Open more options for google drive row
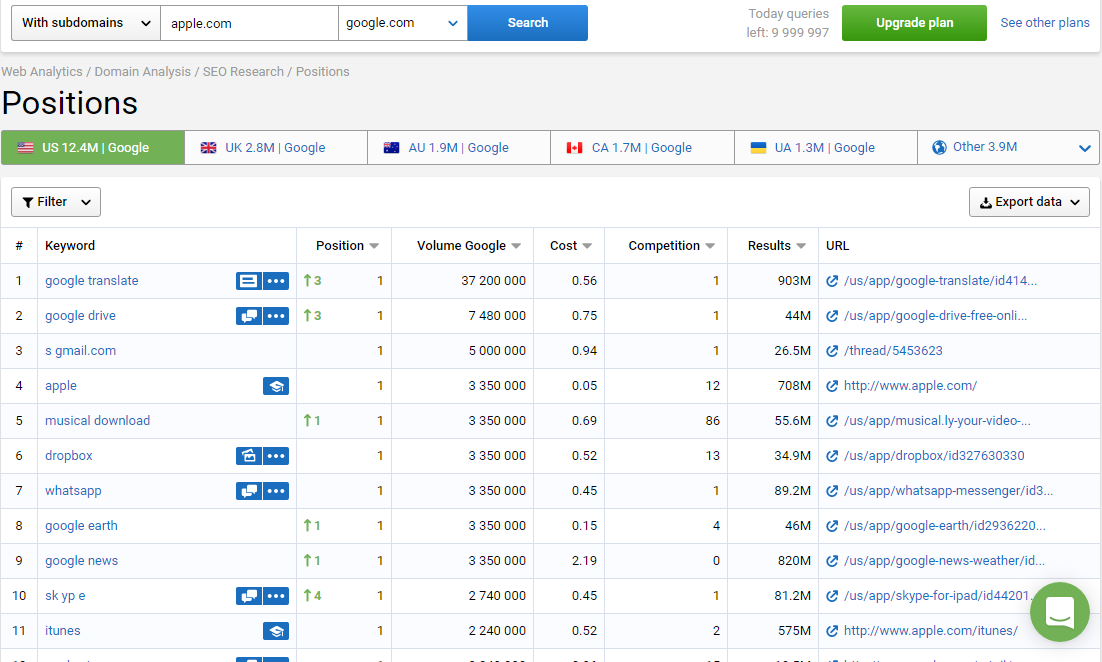This screenshot has height=662, width=1102. (276, 316)
